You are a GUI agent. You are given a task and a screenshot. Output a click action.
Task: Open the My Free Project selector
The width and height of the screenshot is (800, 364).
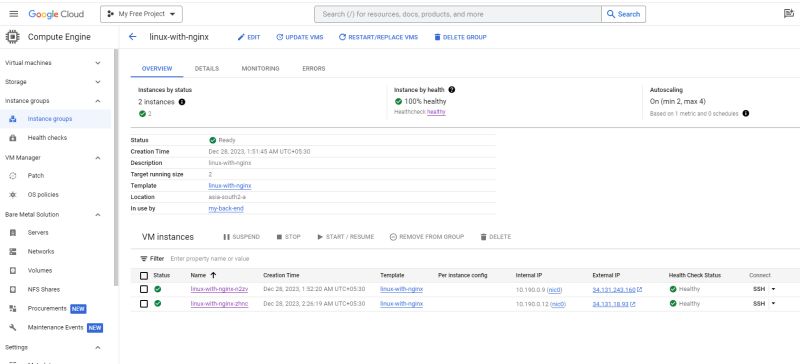[141, 14]
